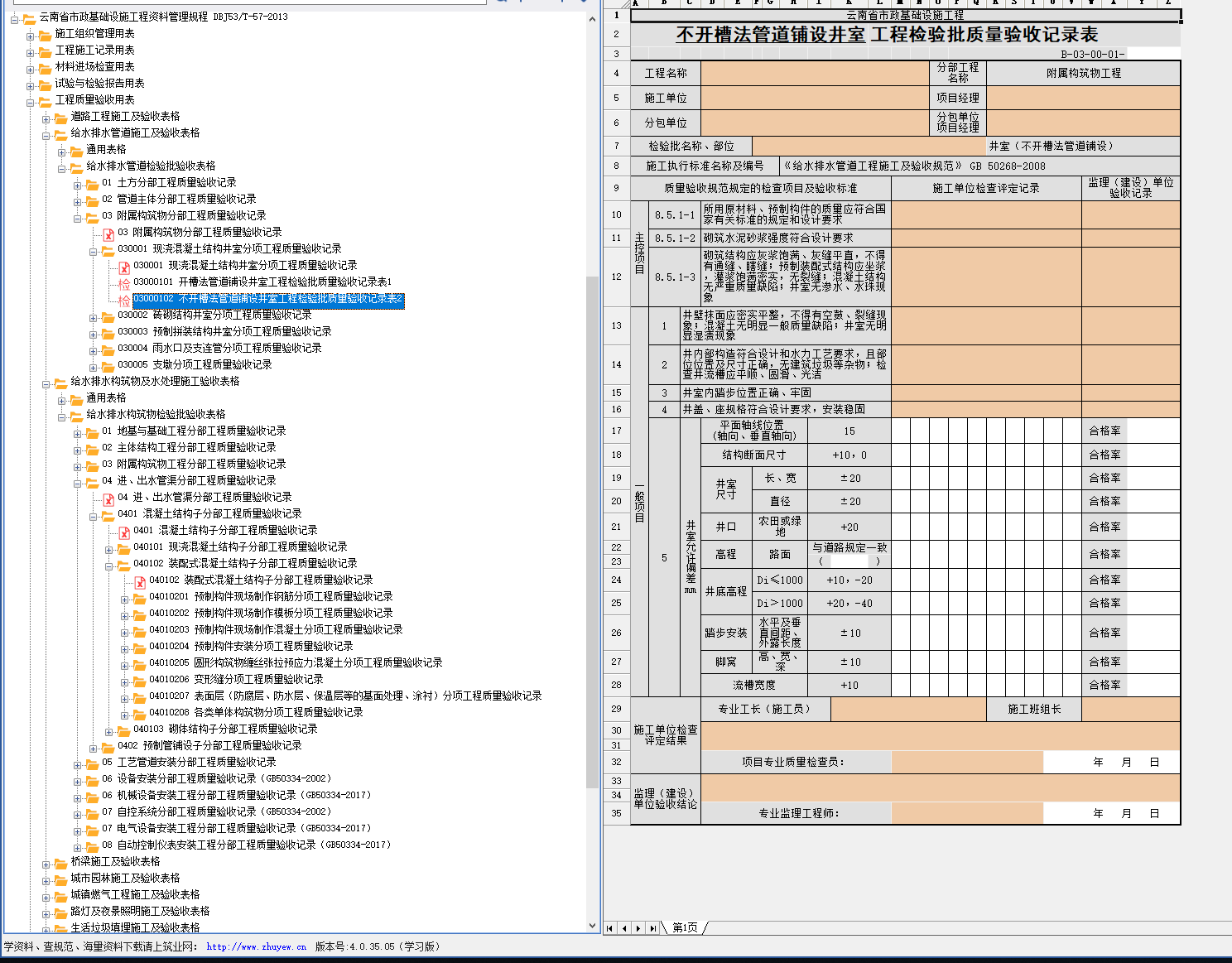Expand the 施工组织管理用表 tree node
The height and width of the screenshot is (963, 1232).
(30, 36)
